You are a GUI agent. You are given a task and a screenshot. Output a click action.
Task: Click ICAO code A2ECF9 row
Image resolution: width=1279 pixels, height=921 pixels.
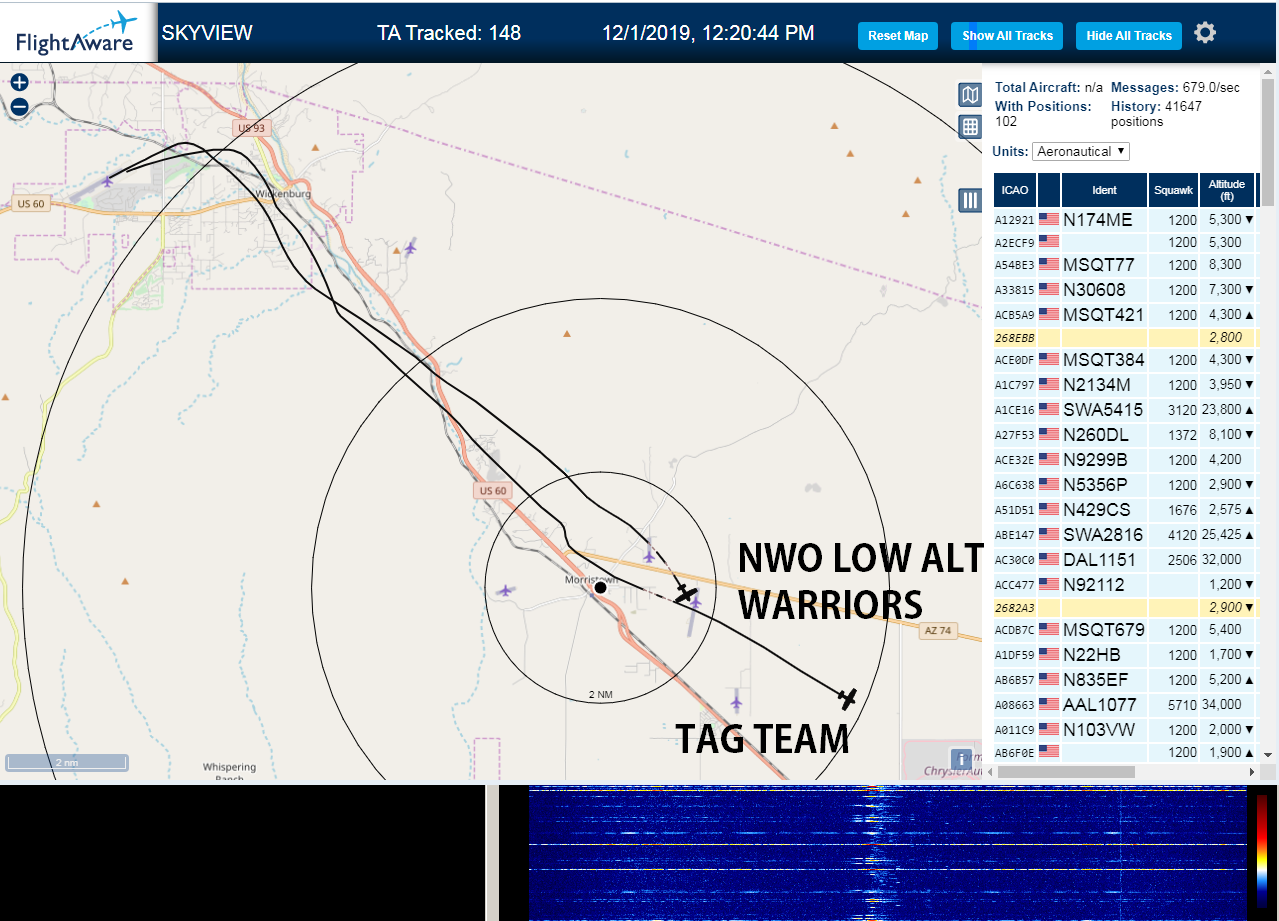coord(1014,242)
